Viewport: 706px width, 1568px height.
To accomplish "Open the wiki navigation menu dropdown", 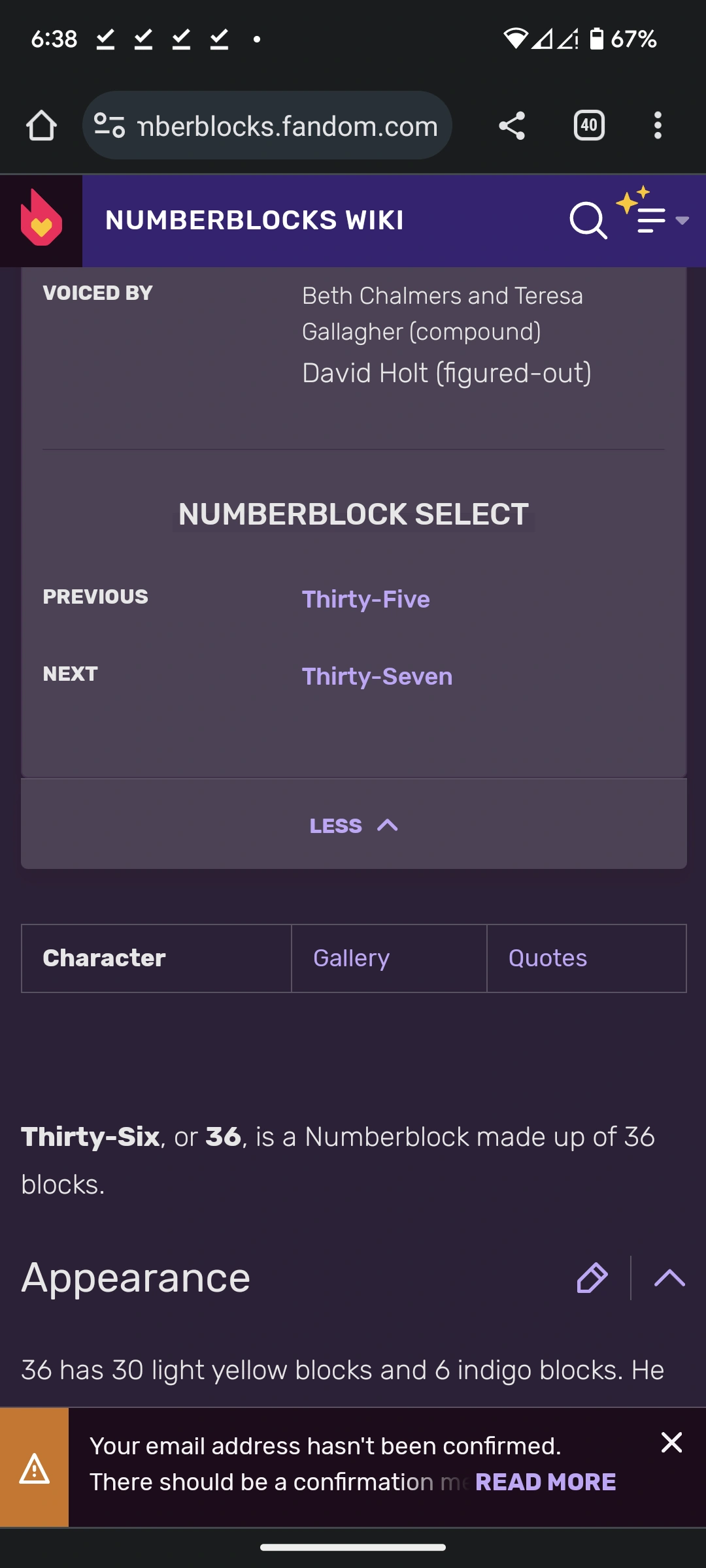I will [x=660, y=220].
